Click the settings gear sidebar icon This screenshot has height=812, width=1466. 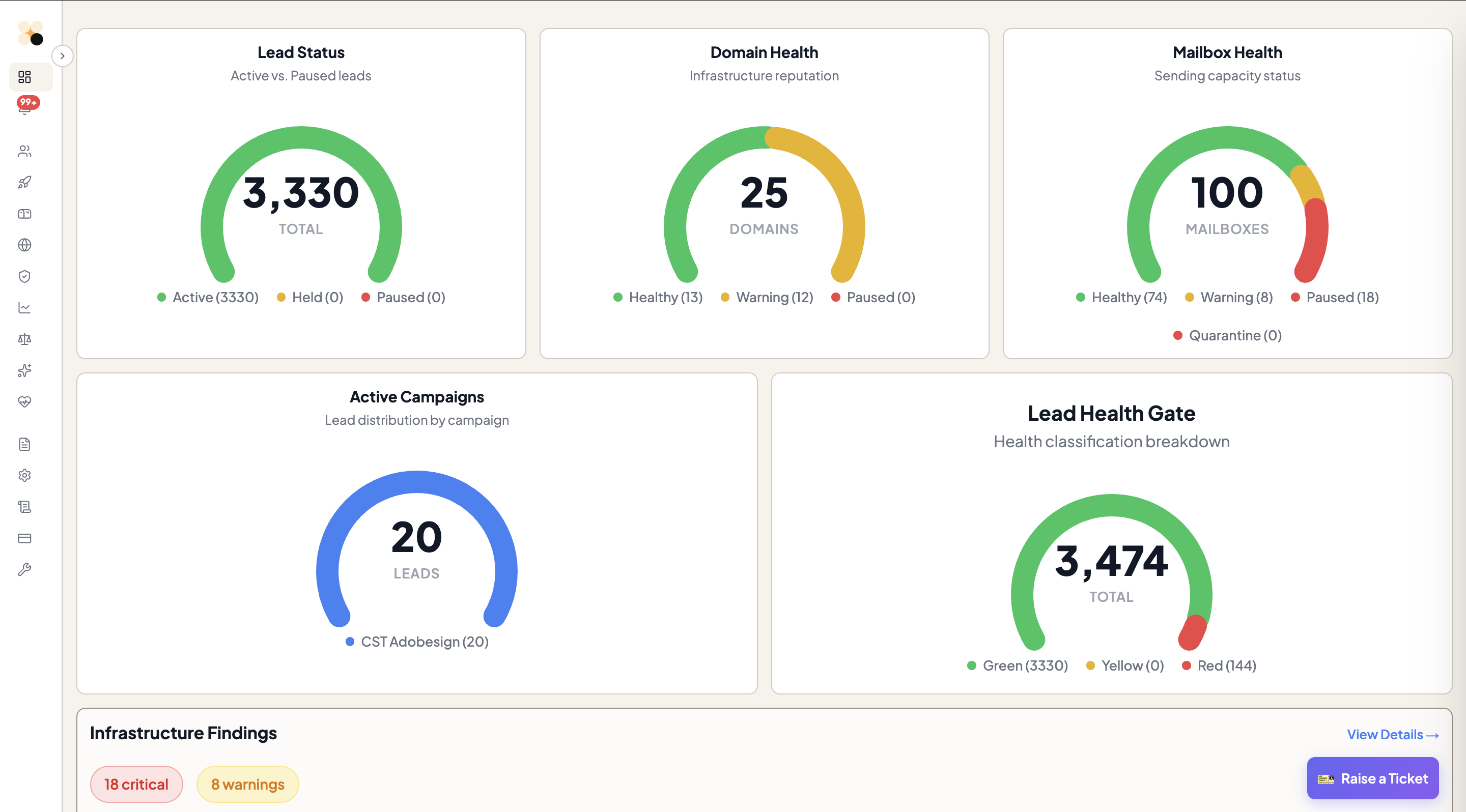point(24,475)
